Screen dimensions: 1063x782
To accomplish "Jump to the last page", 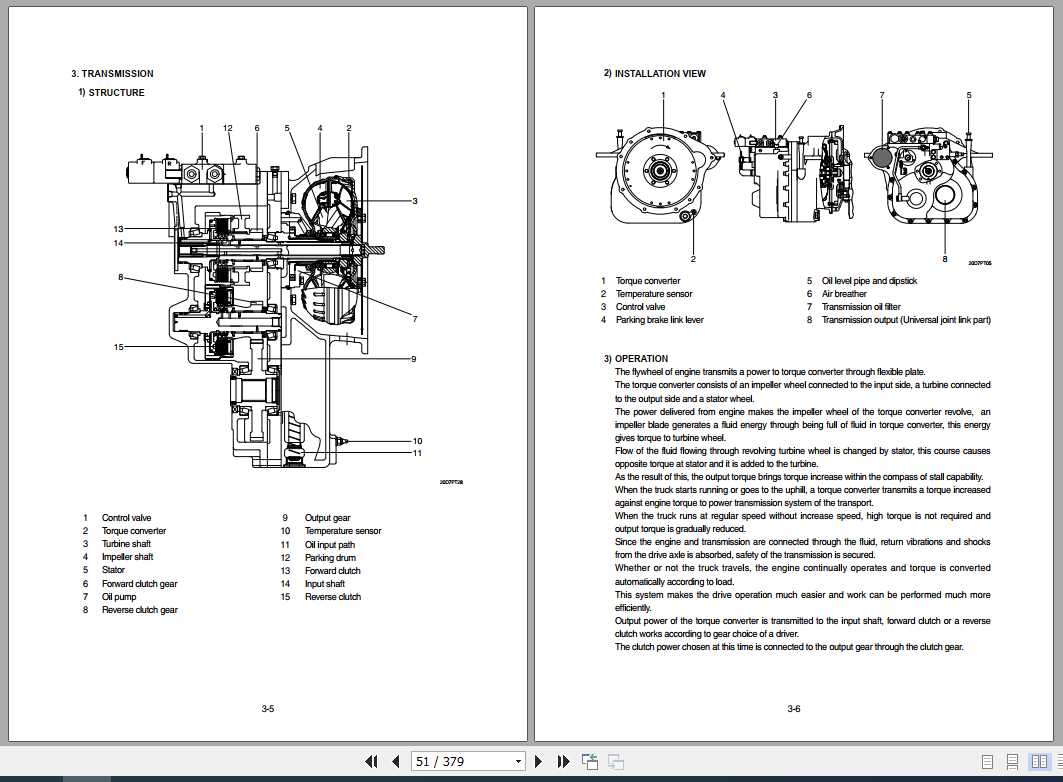I will [x=563, y=761].
